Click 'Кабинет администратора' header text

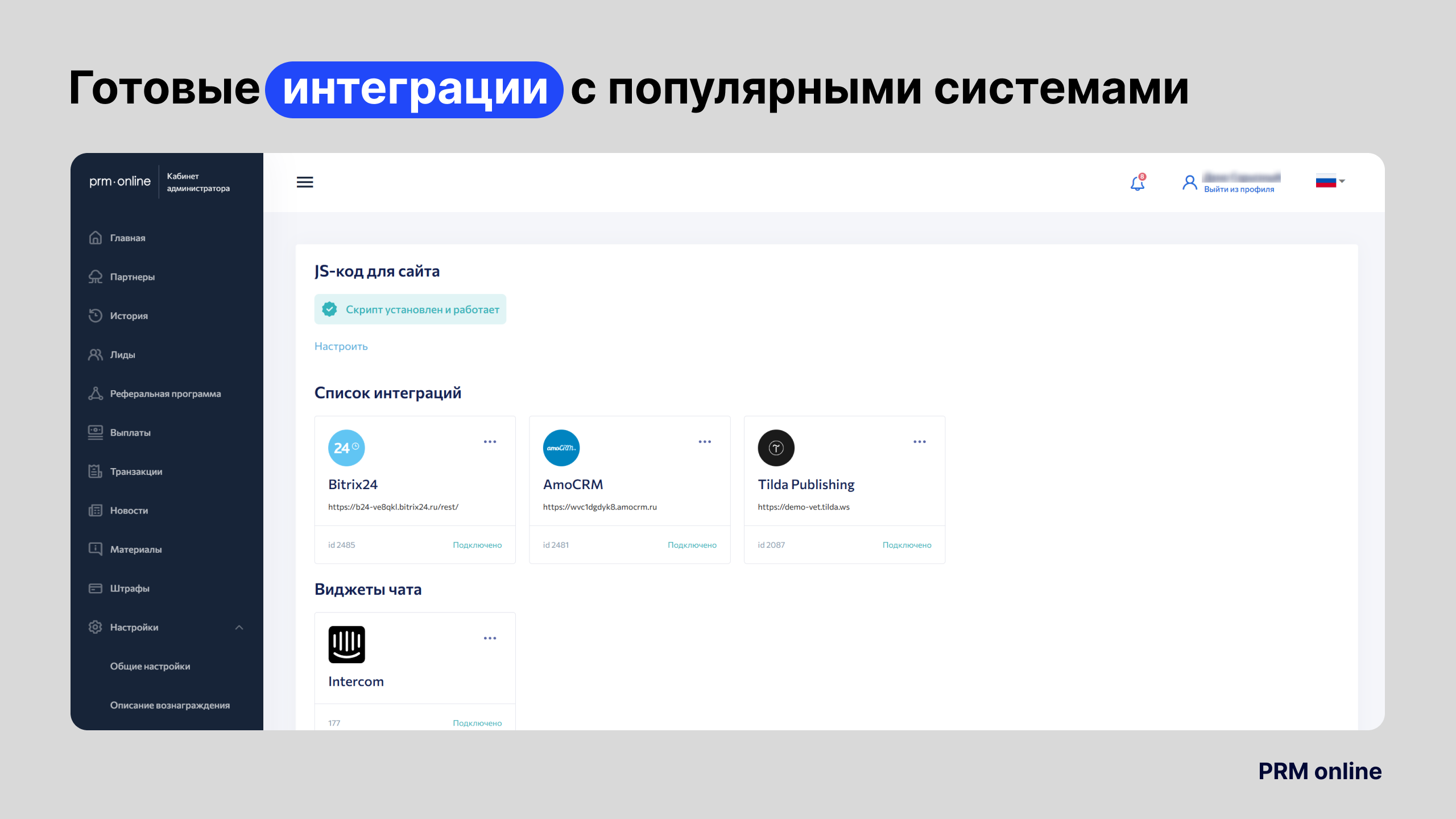point(198,182)
